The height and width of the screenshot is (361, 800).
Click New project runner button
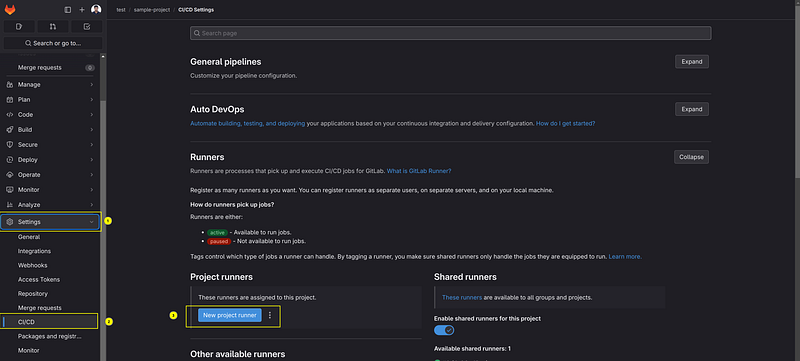click(x=230, y=315)
